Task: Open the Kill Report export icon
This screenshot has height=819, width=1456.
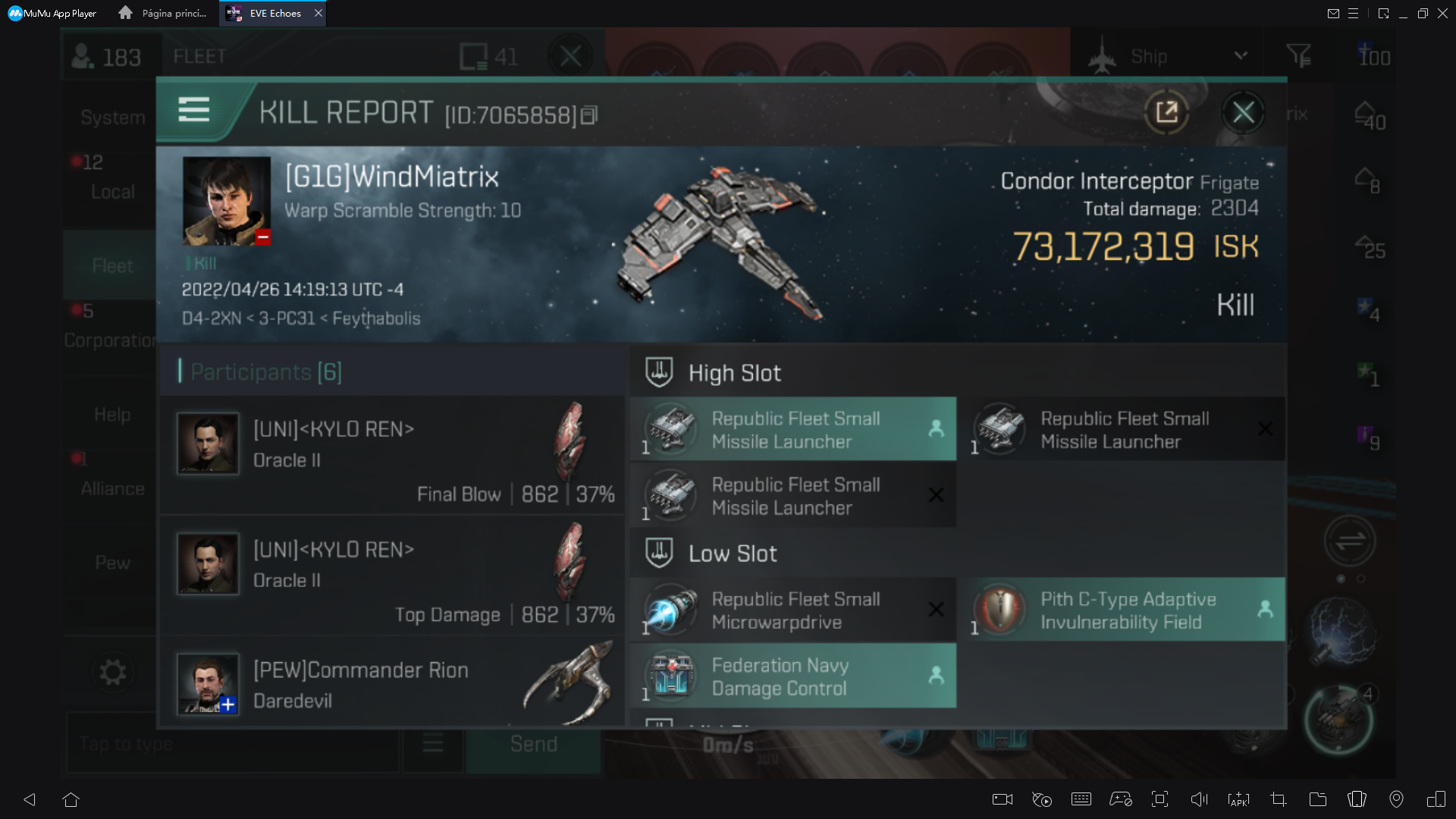Action: point(1165,112)
